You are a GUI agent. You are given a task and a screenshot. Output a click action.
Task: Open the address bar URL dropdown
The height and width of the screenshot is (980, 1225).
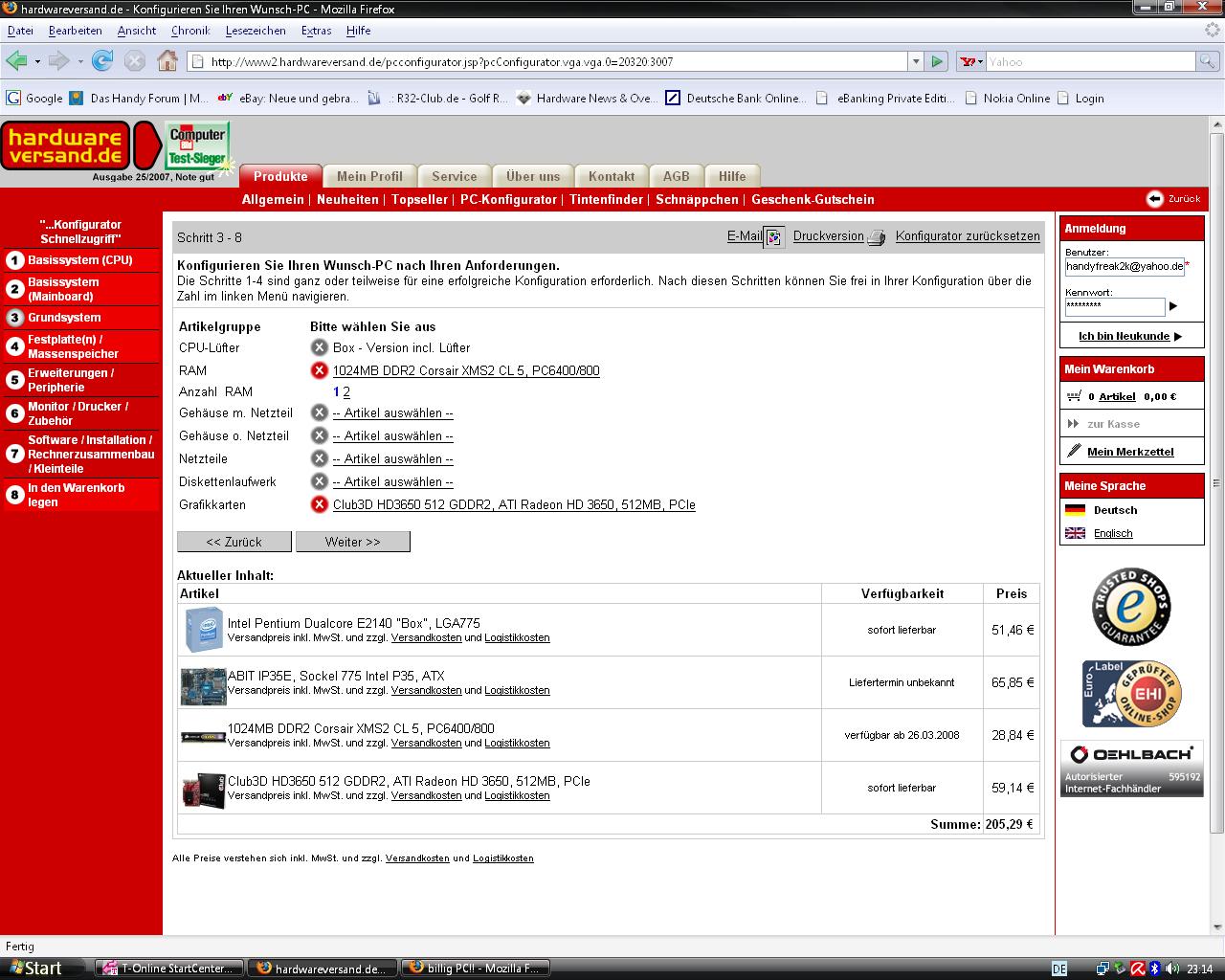coord(916,61)
